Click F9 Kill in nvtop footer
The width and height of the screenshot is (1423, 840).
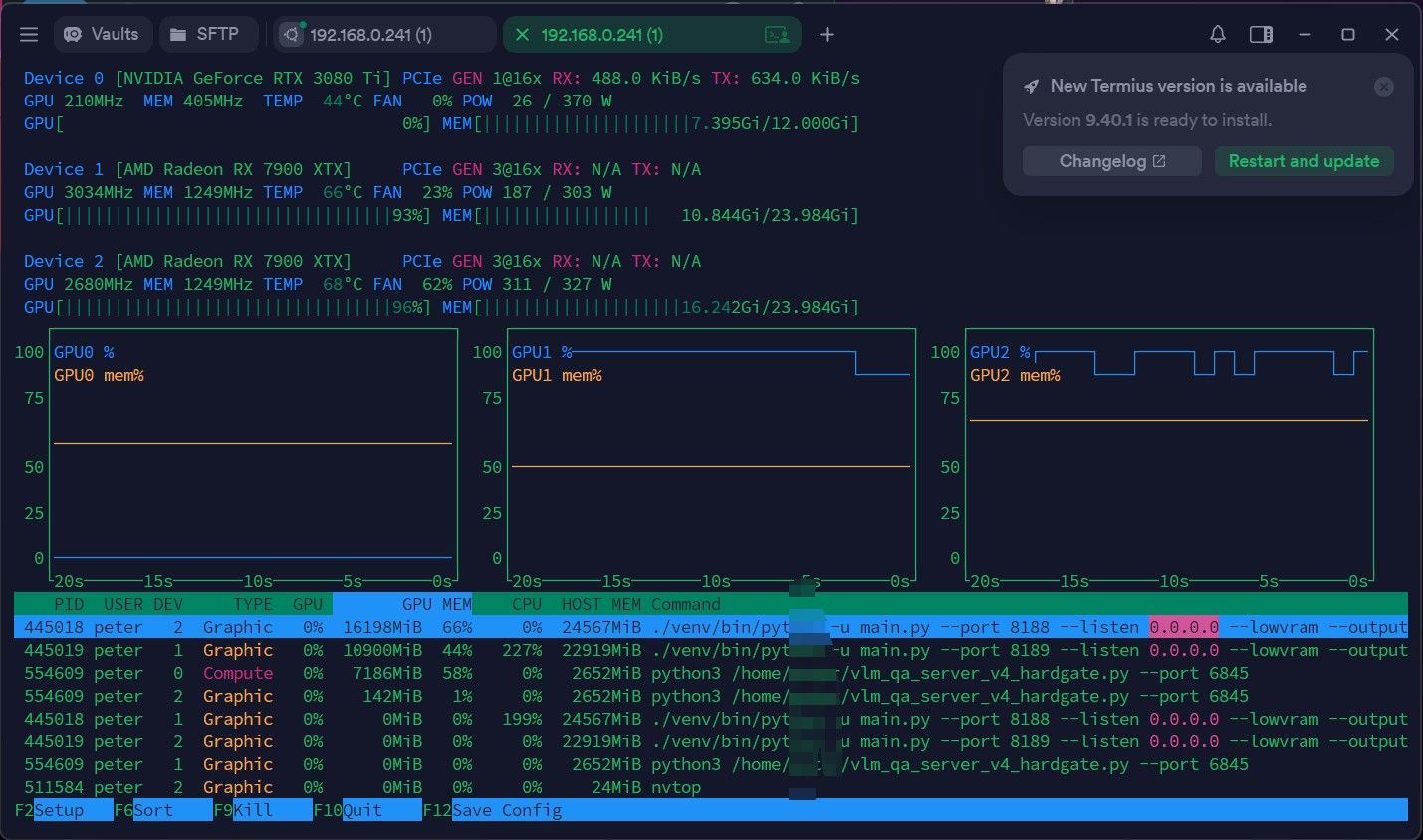point(263,810)
